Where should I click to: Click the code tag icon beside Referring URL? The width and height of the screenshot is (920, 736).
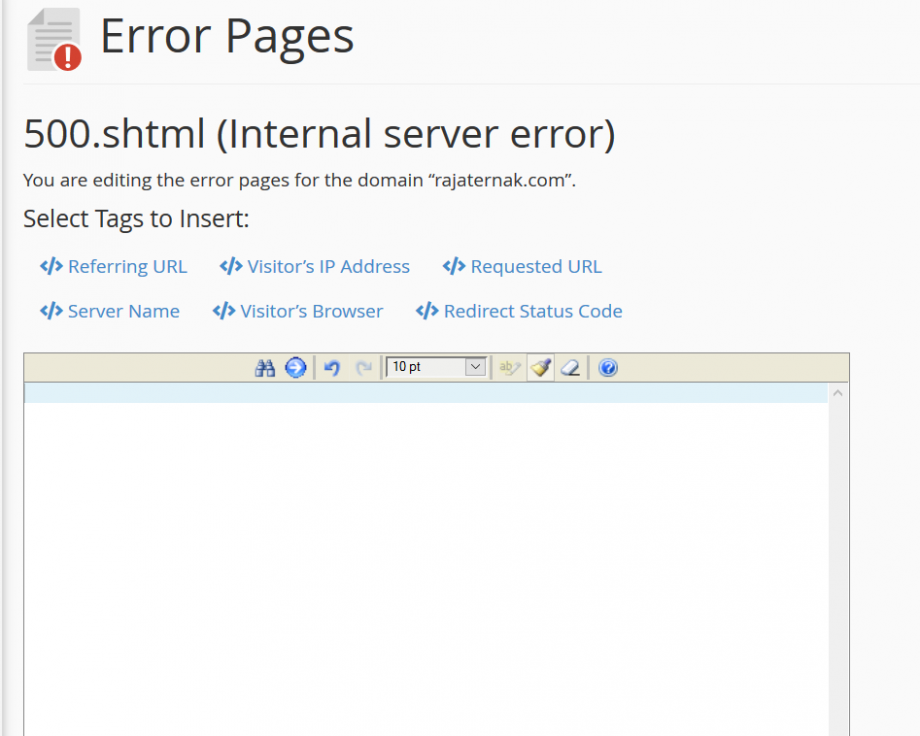(x=52, y=266)
